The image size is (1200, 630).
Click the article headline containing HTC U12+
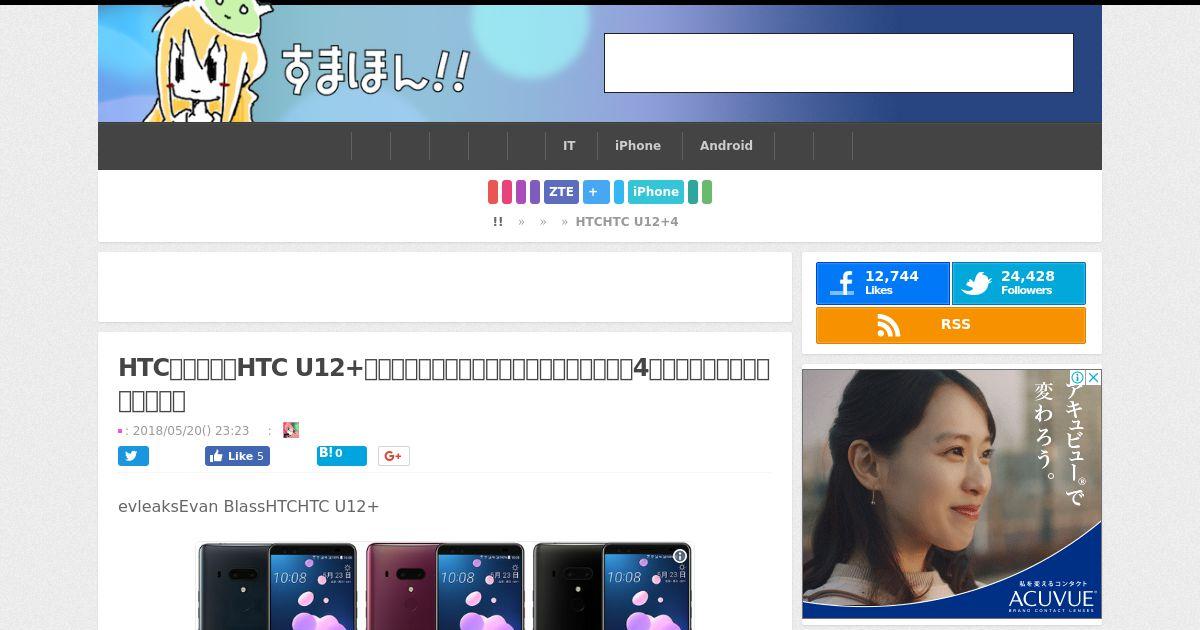(x=444, y=384)
